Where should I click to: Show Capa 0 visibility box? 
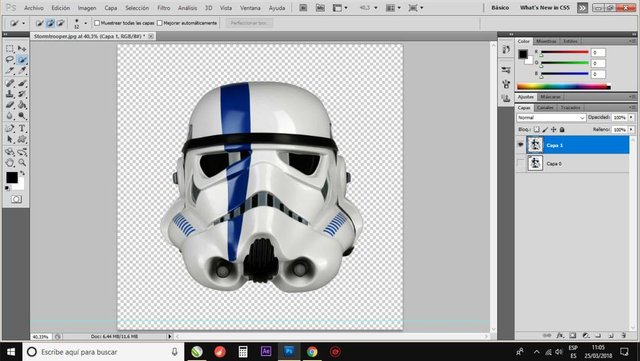[520, 163]
